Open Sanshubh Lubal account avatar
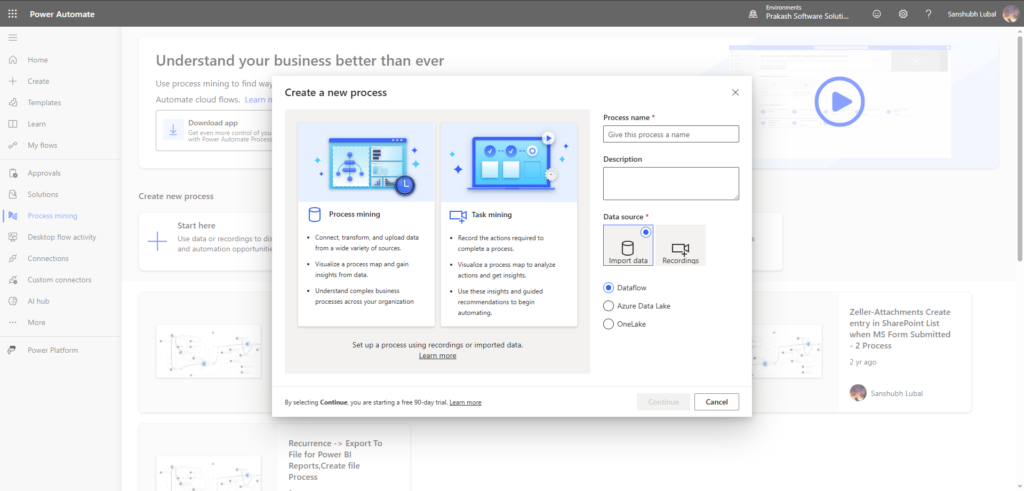 1010,14
